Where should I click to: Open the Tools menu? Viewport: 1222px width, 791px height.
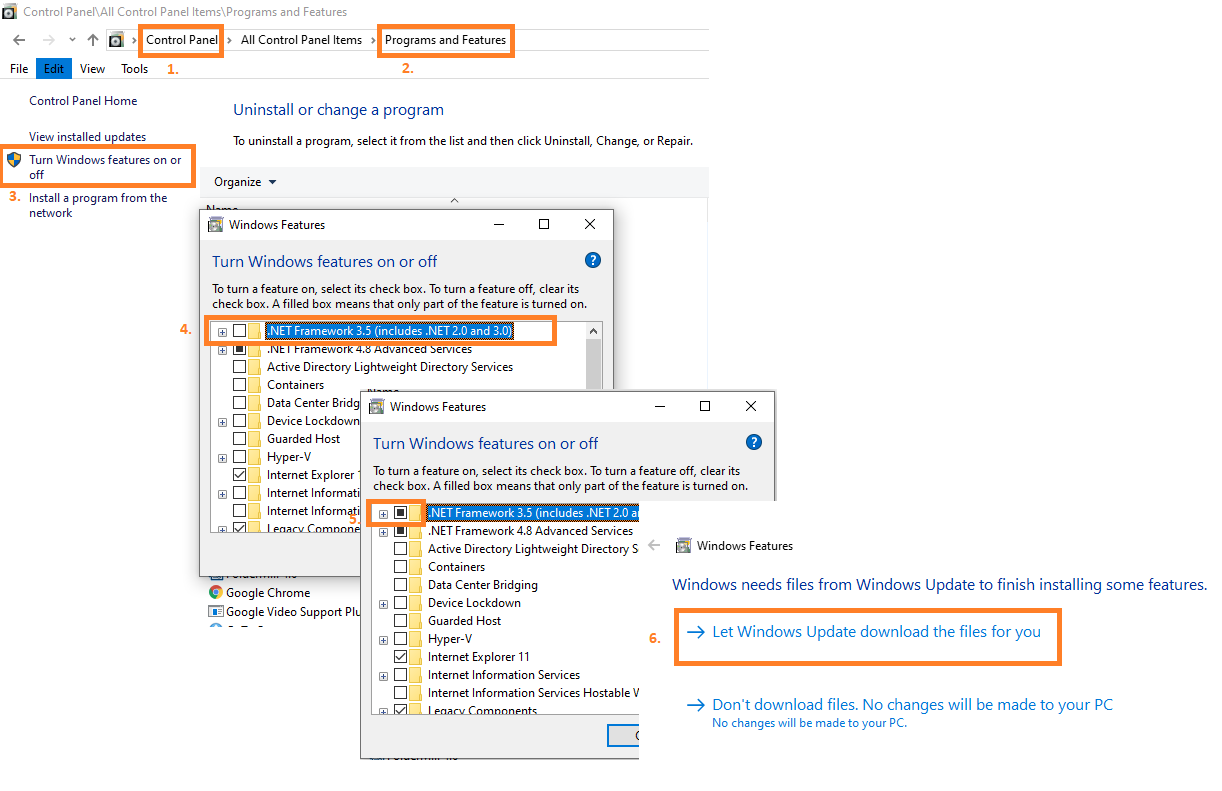(x=134, y=69)
